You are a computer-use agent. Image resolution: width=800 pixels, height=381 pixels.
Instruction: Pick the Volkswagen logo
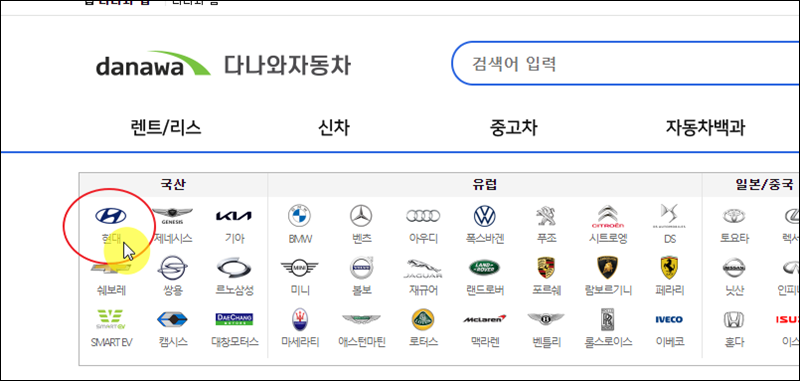pos(485,216)
